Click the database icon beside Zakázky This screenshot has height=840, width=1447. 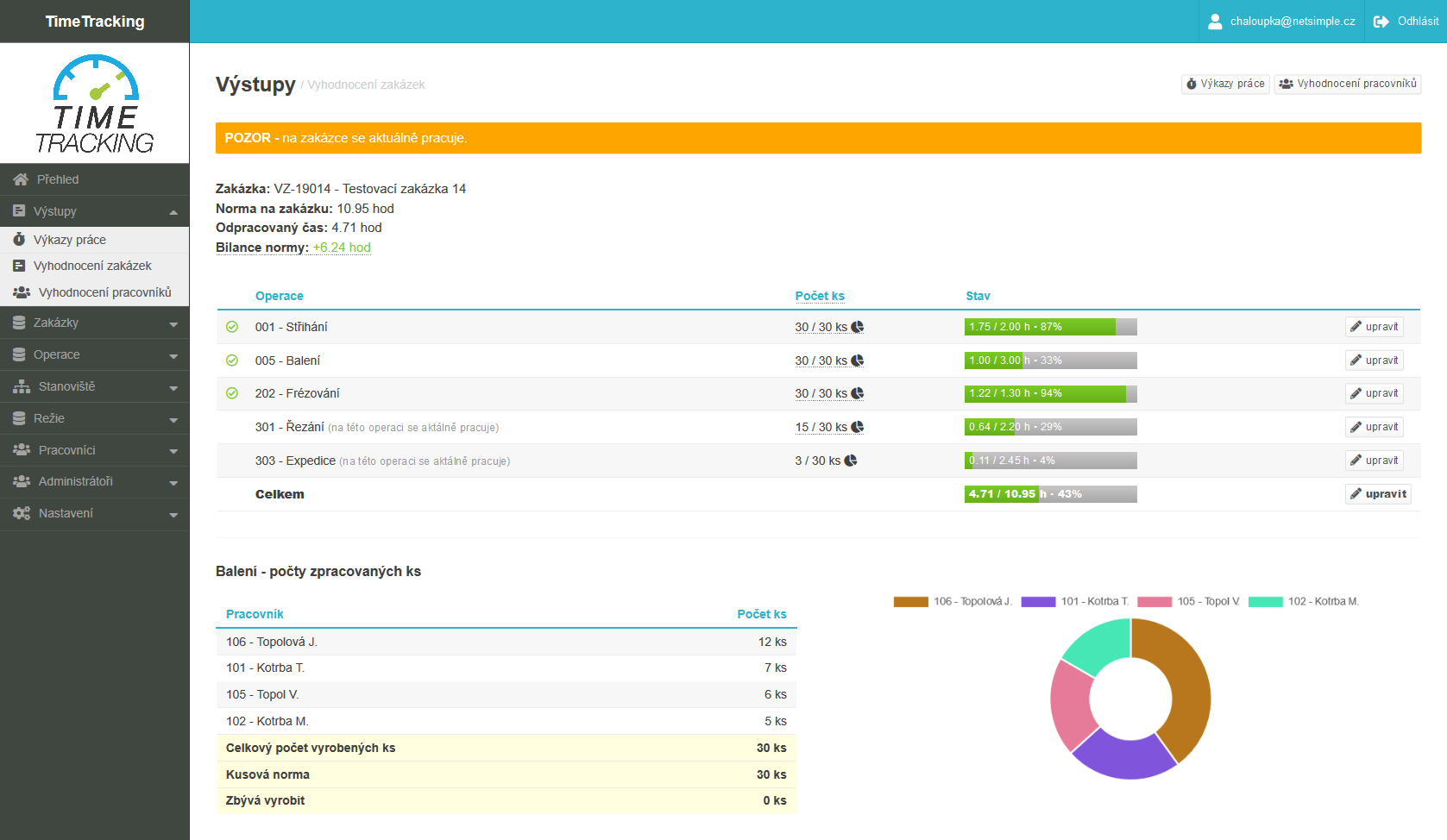point(19,323)
